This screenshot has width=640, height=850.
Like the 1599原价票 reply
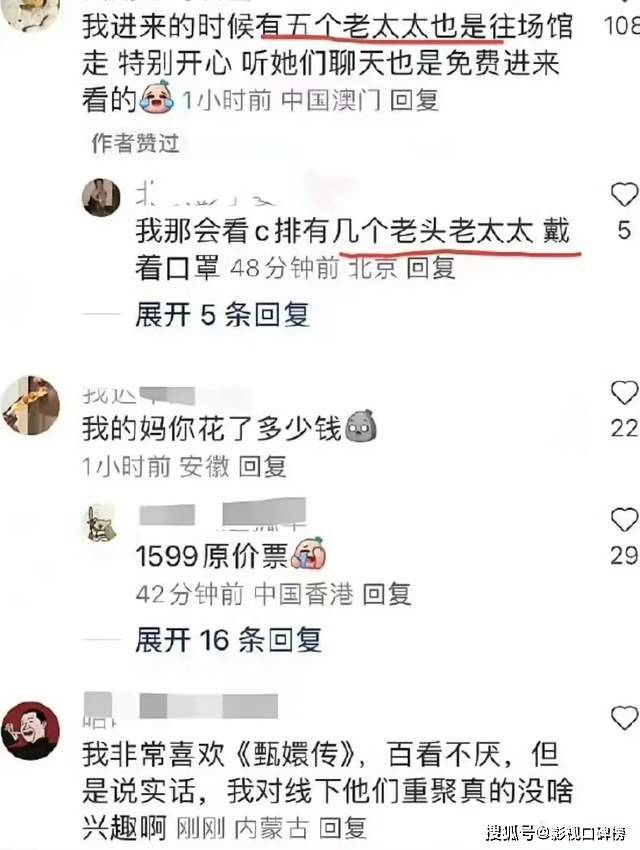point(624,519)
